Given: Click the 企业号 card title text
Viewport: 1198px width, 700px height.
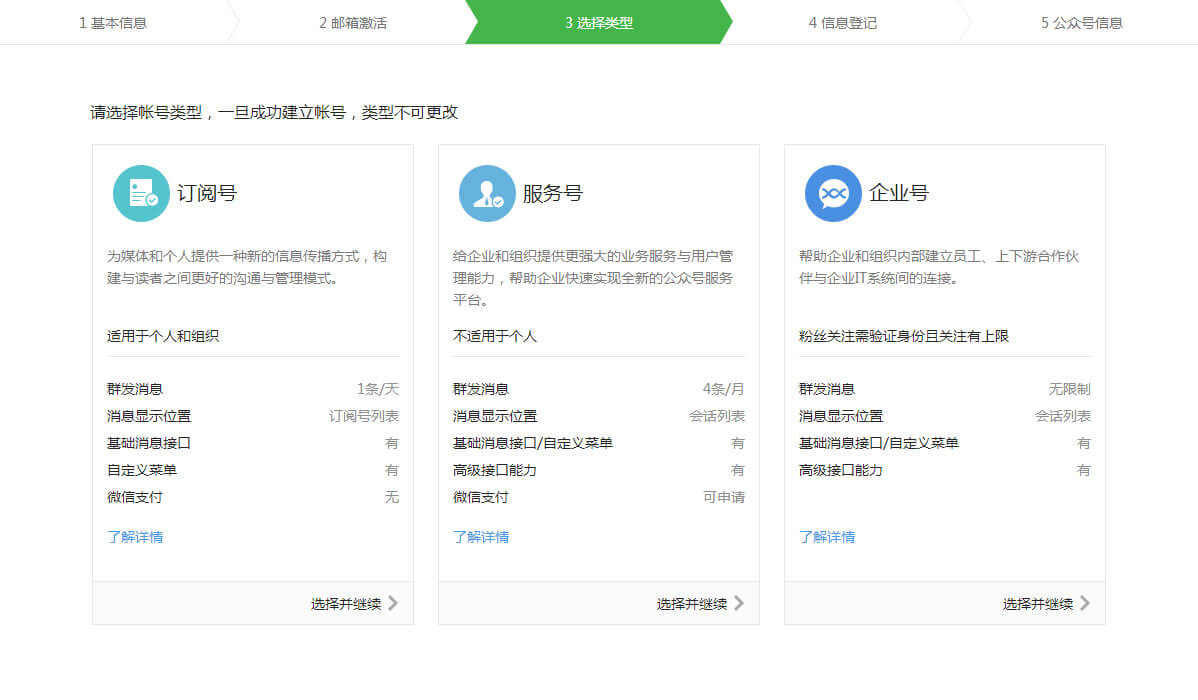Looking at the screenshot, I should (899, 193).
